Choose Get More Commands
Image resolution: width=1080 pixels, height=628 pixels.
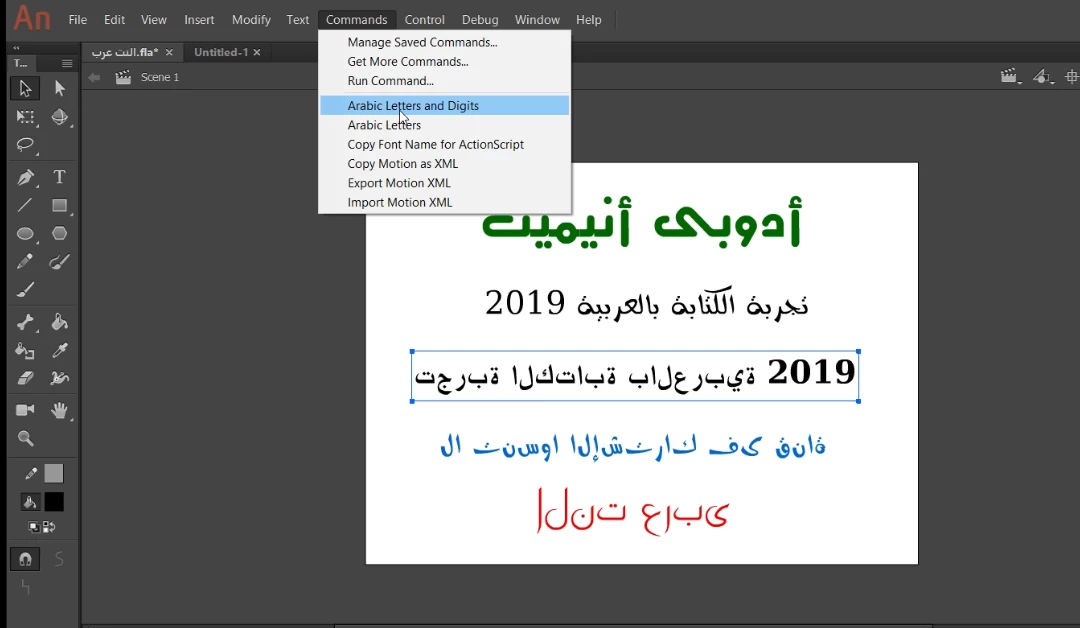(x=445, y=61)
